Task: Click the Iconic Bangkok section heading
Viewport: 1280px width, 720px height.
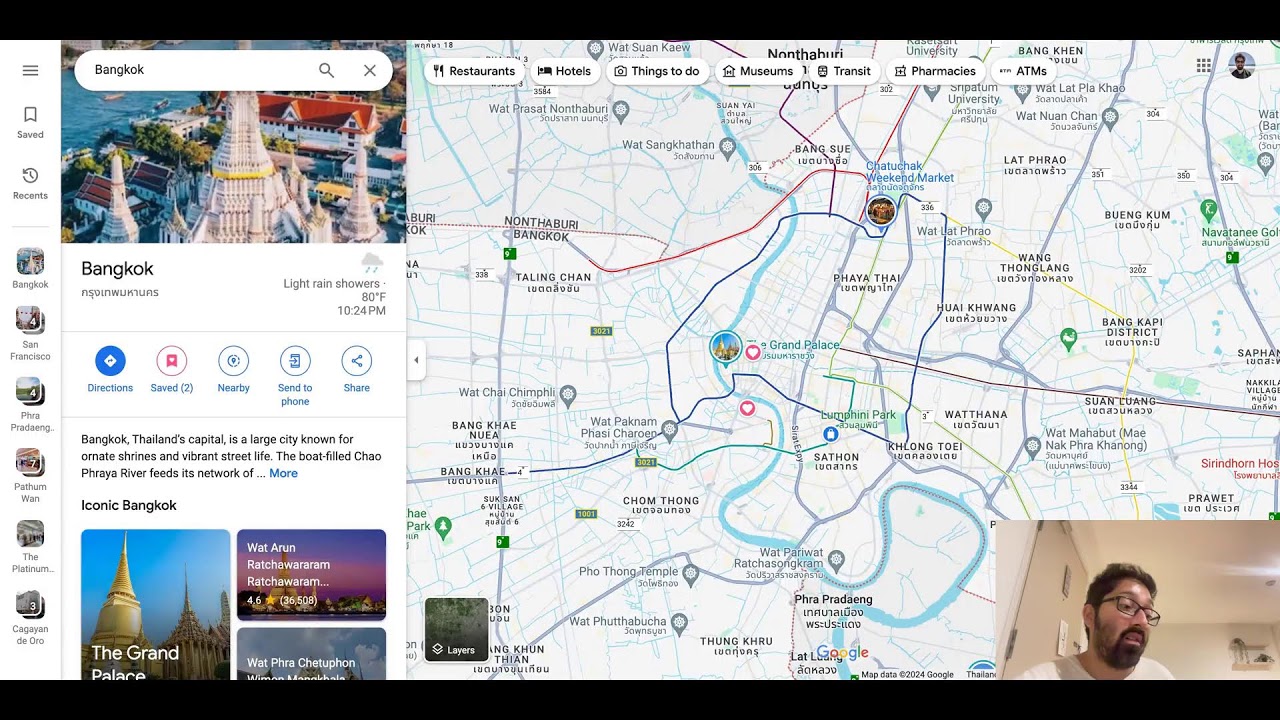Action: (129, 505)
